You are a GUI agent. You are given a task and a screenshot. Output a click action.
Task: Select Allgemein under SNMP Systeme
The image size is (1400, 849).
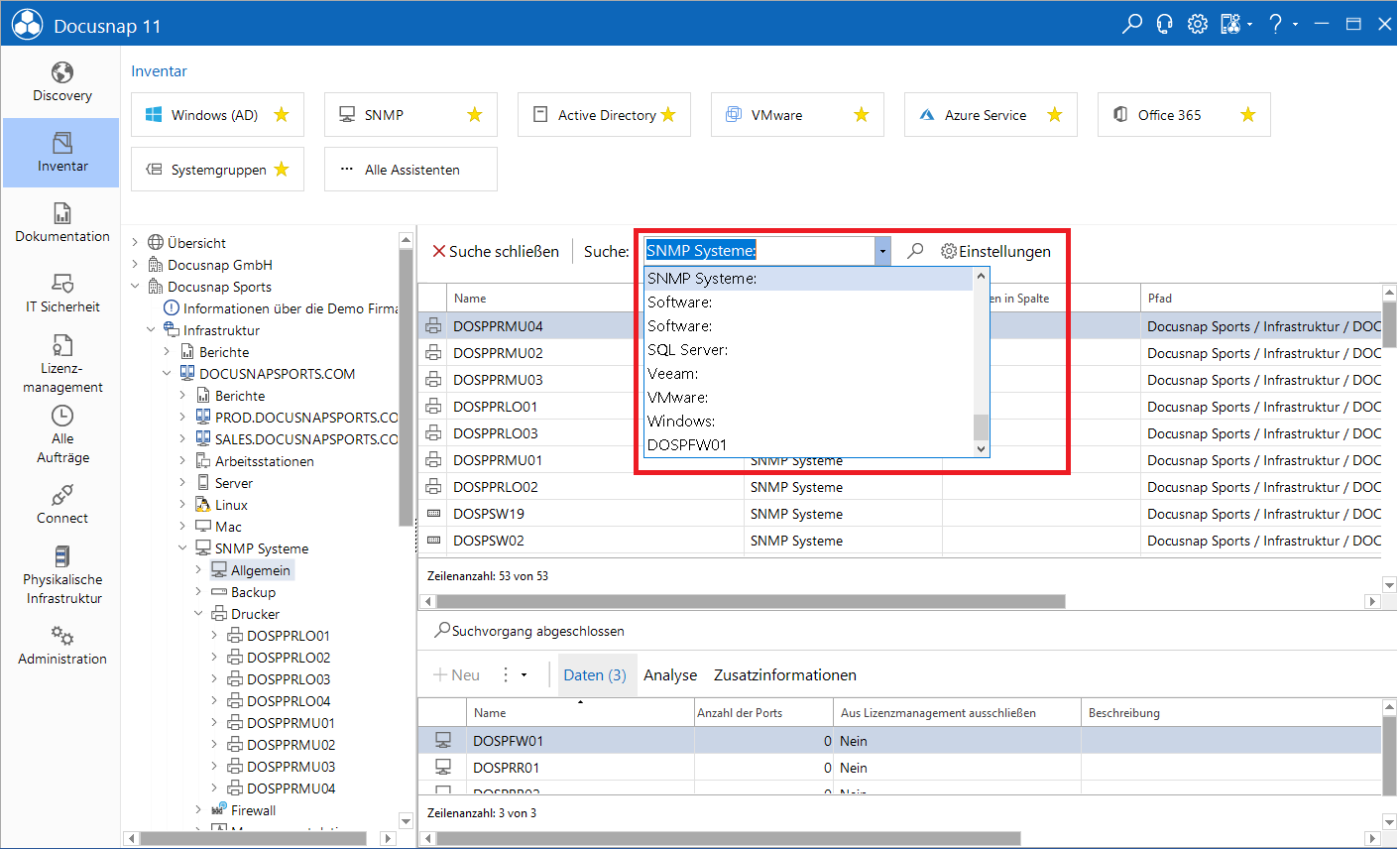point(252,570)
